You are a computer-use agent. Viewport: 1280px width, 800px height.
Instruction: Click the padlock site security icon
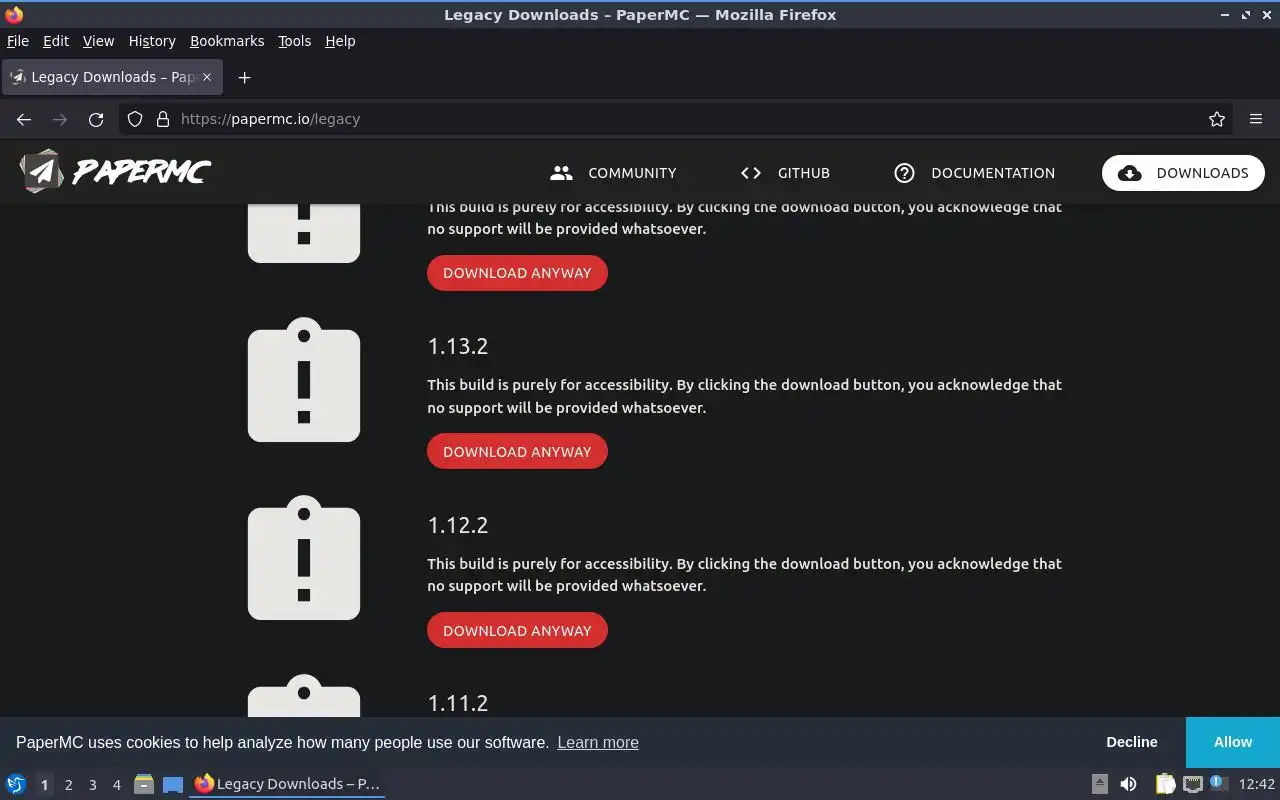click(163, 119)
